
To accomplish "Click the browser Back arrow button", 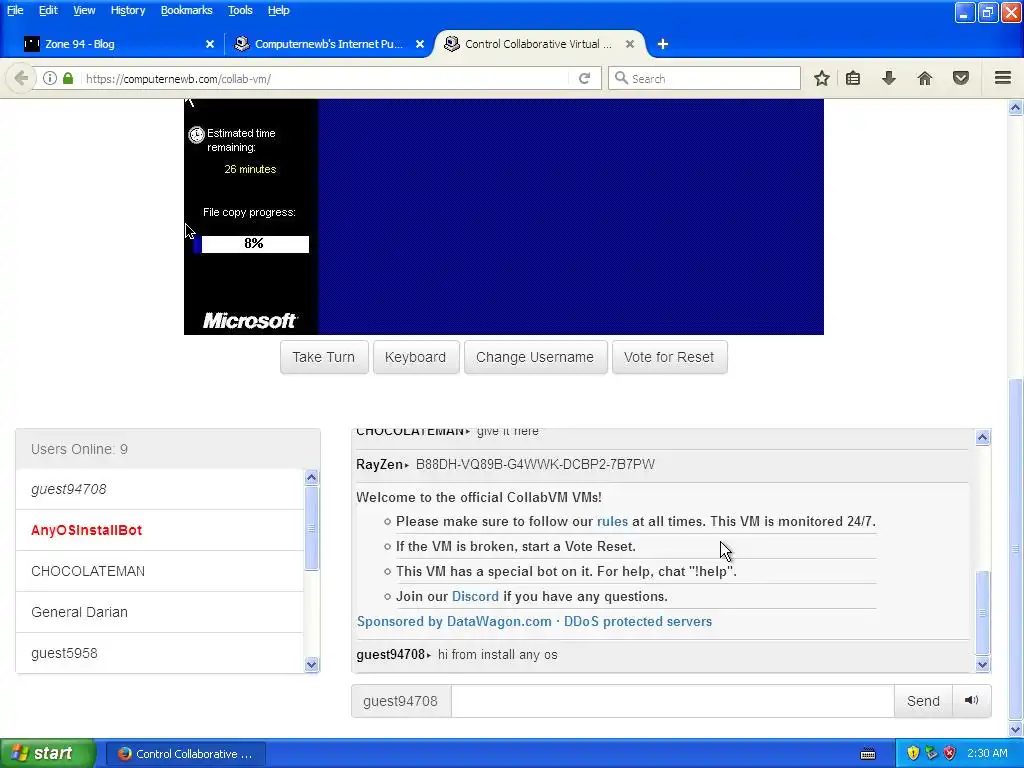I will 21,78.
